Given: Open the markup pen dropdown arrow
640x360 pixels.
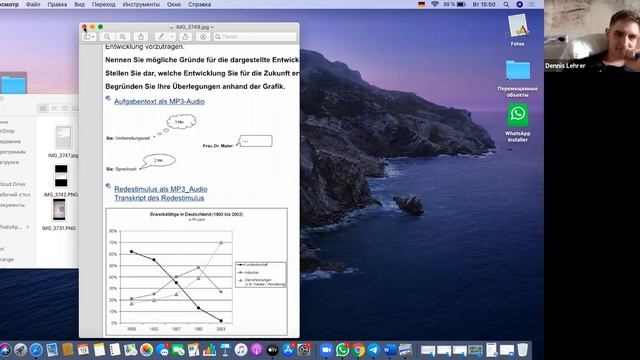Looking at the screenshot, I should [172, 37].
